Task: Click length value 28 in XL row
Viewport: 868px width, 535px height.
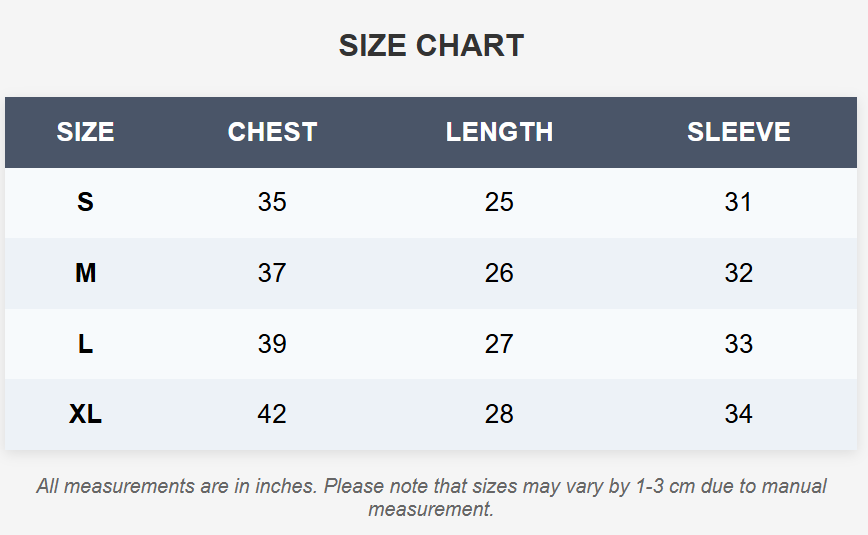Action: [x=499, y=414]
